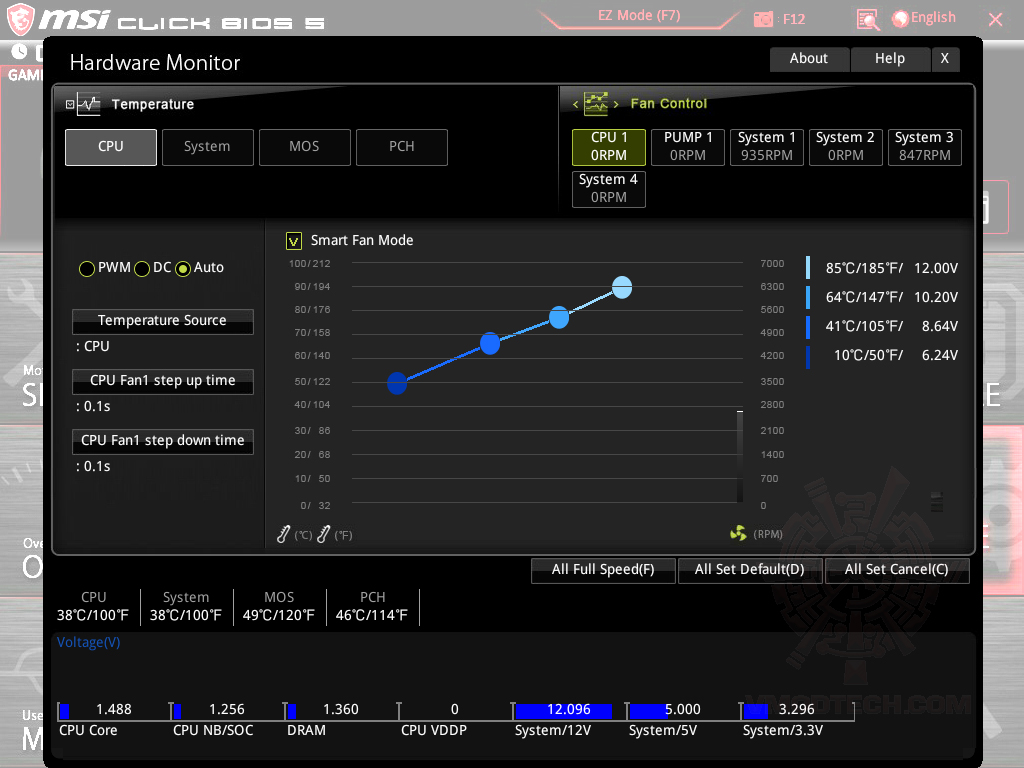Click the CPU Fan1 step up time field
Image resolution: width=1024 pixels, height=768 pixels.
point(162,381)
